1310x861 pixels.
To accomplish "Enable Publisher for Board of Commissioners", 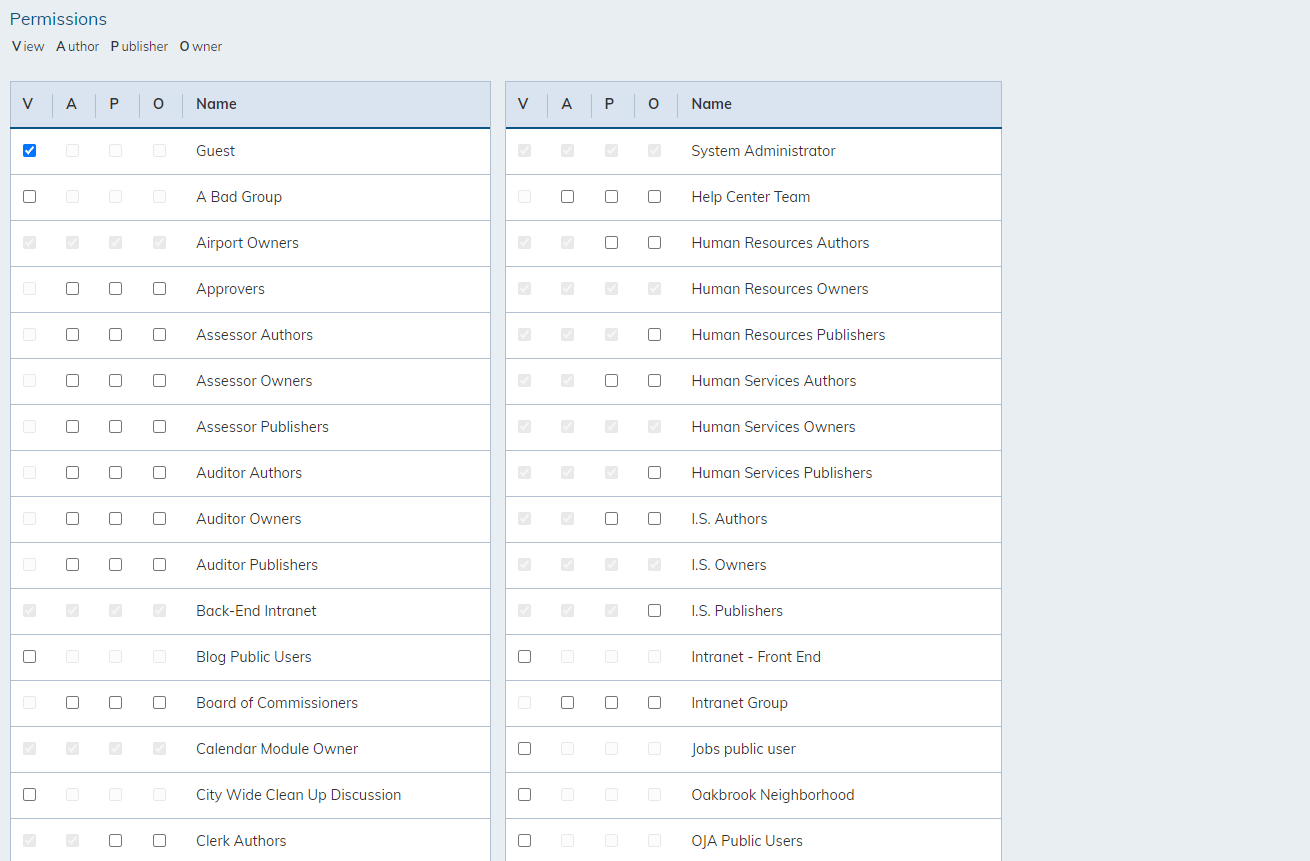I will pos(115,703).
